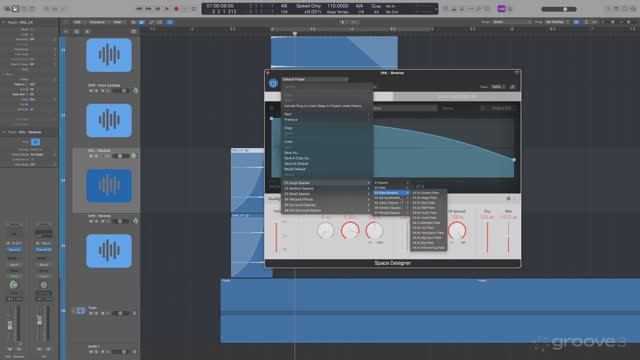Click the Add Track plus button

point(66,31)
